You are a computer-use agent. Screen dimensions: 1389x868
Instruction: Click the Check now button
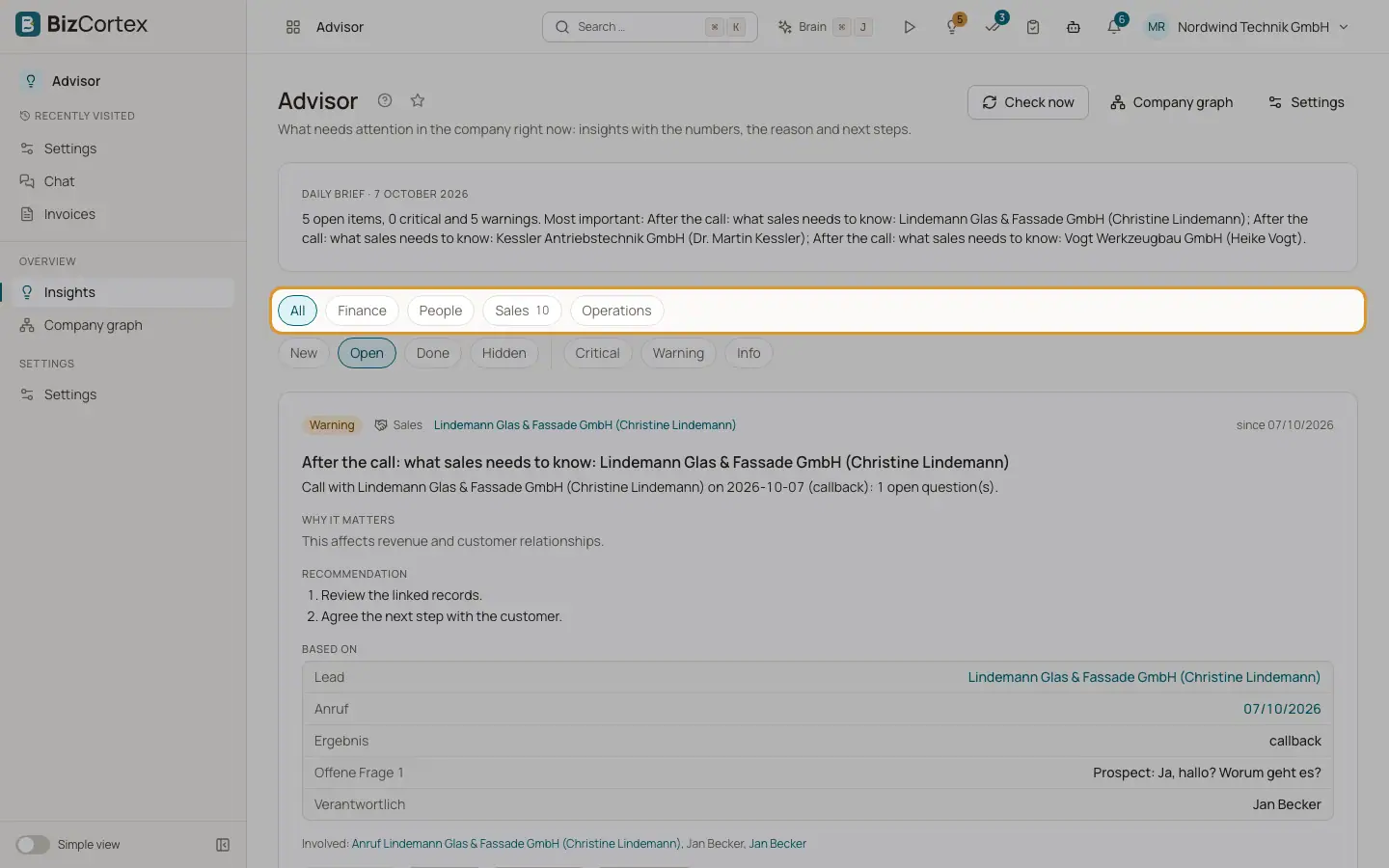pyautogui.click(x=1028, y=102)
